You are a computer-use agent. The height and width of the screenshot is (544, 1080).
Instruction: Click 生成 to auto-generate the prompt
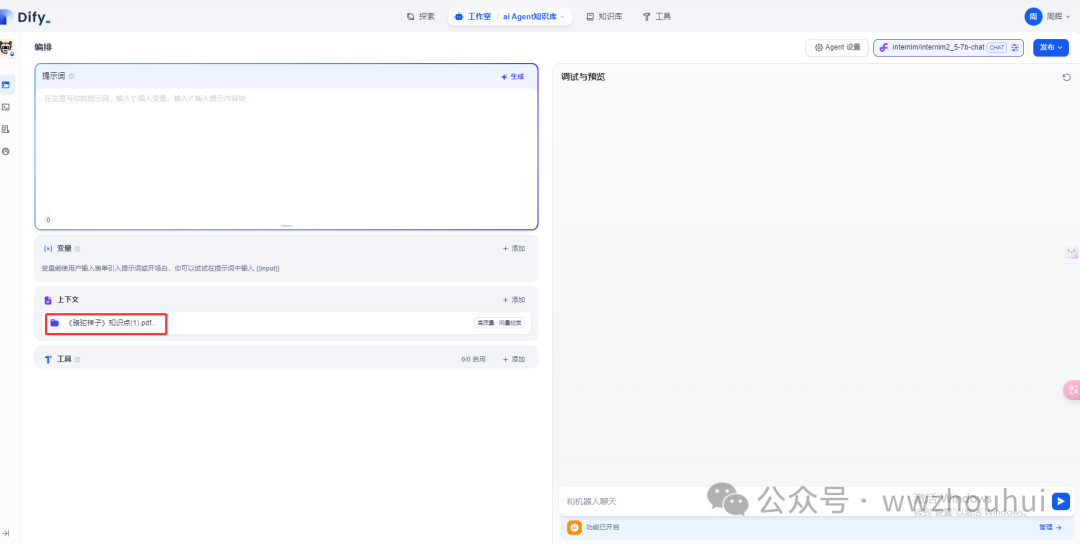pos(512,76)
